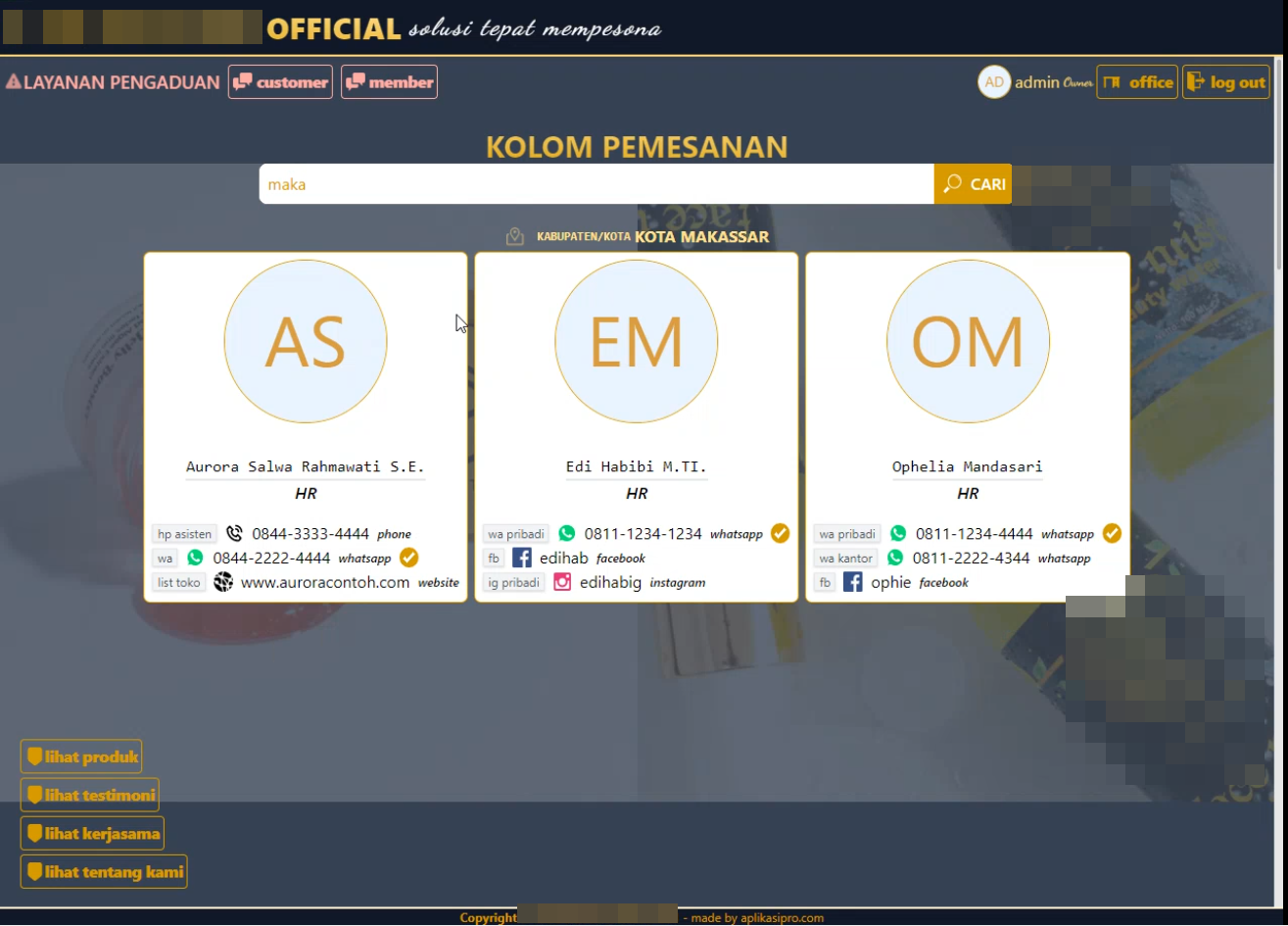Click the map location icon beside KABUPATEN/KOTA
The image size is (1288, 926).
tap(515, 236)
